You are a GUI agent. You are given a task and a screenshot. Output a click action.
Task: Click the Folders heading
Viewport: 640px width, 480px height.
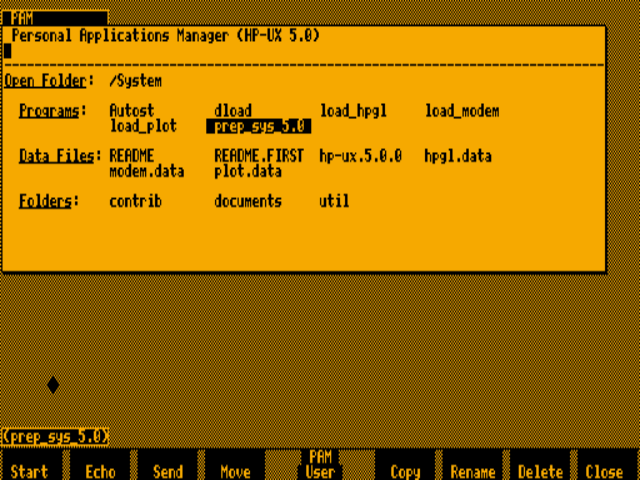(49, 201)
